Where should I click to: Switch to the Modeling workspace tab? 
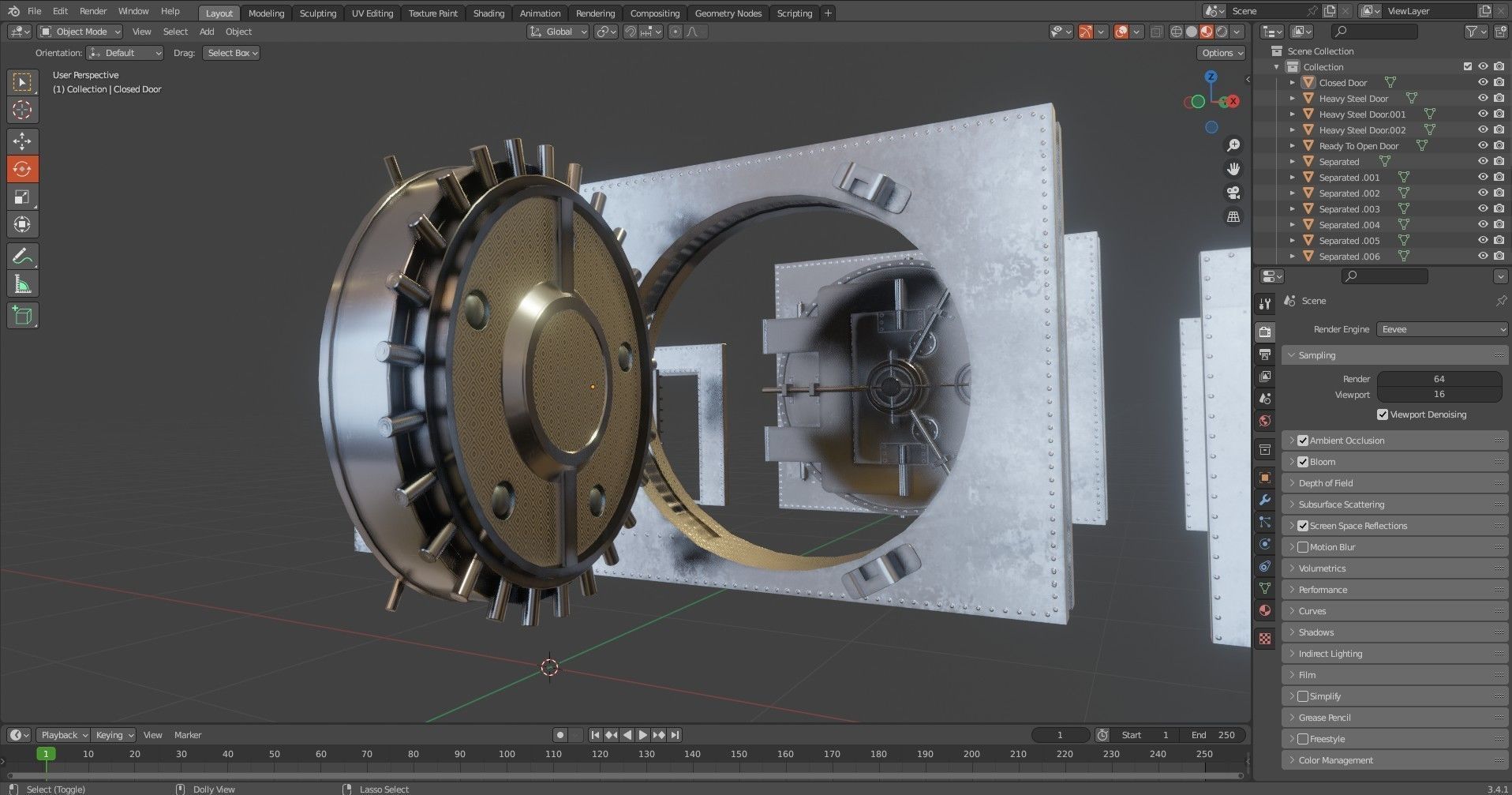266,13
